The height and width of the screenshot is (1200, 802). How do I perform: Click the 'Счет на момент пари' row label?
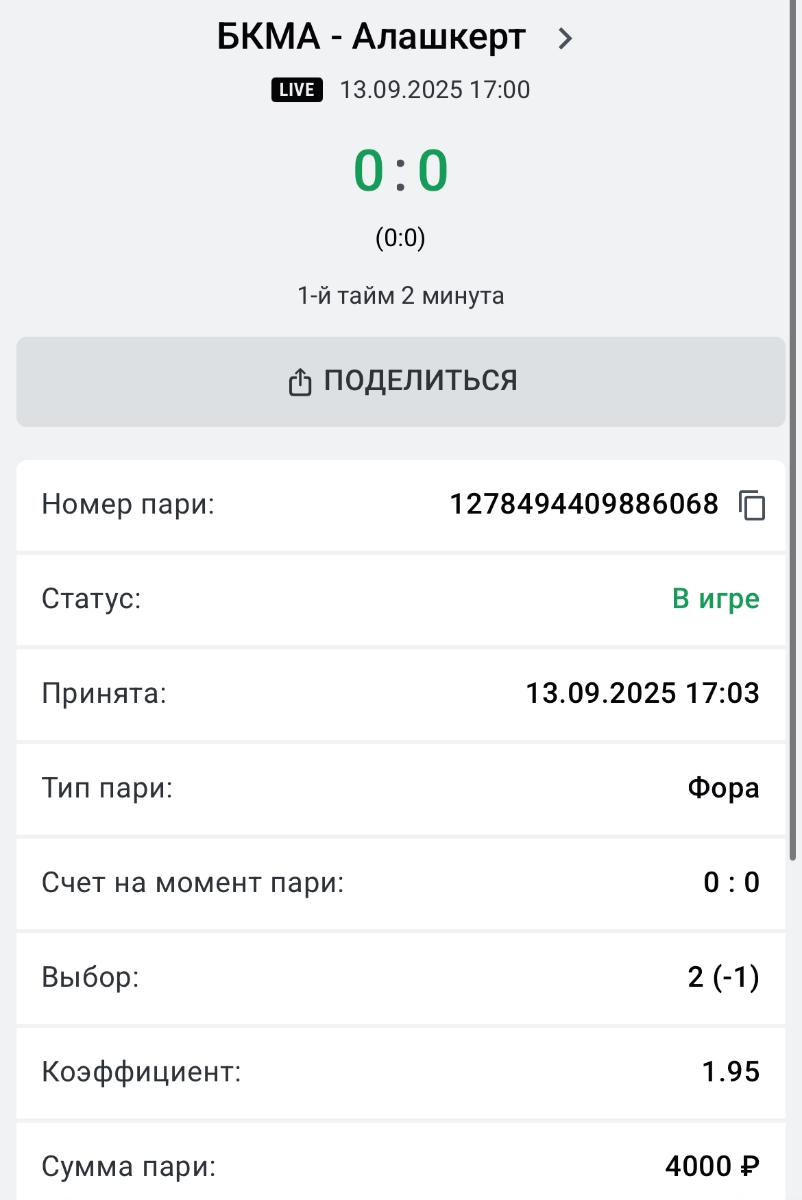click(193, 883)
